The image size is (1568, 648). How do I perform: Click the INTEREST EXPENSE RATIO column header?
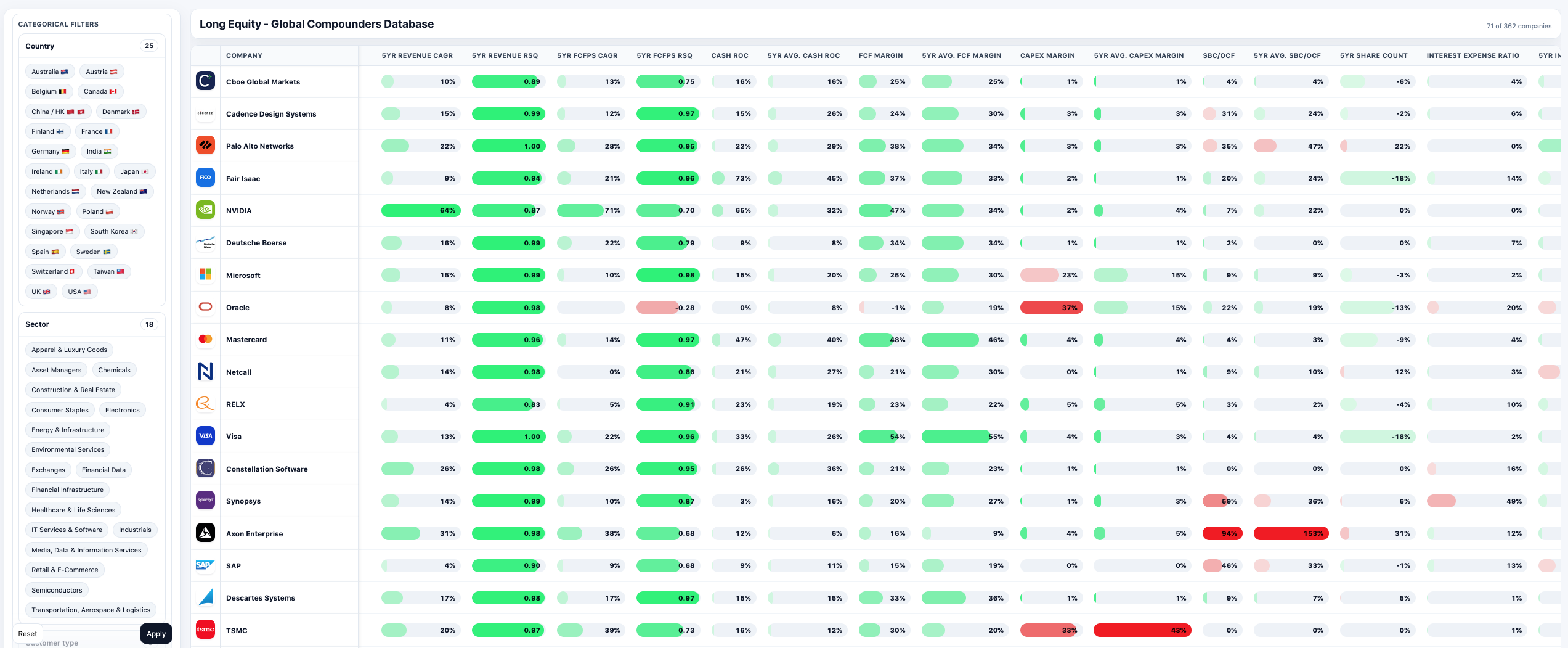(x=1473, y=55)
